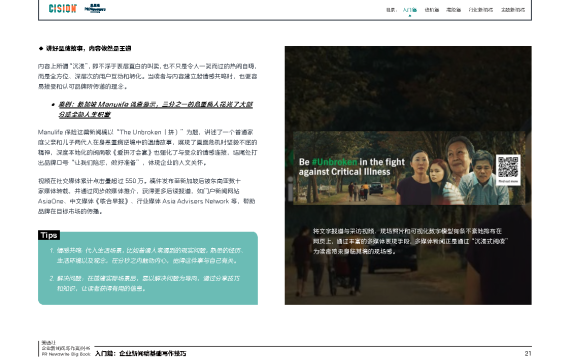This screenshot has width=570, height=360.
Task: Click the white caption text over the photo
Action: coord(410,241)
